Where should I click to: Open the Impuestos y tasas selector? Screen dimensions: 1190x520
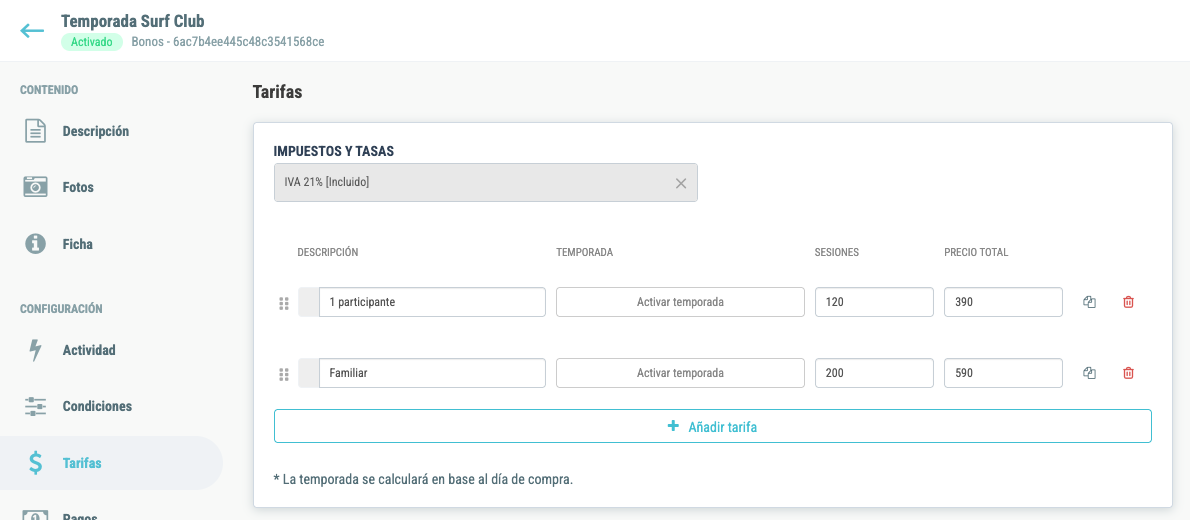coord(486,183)
